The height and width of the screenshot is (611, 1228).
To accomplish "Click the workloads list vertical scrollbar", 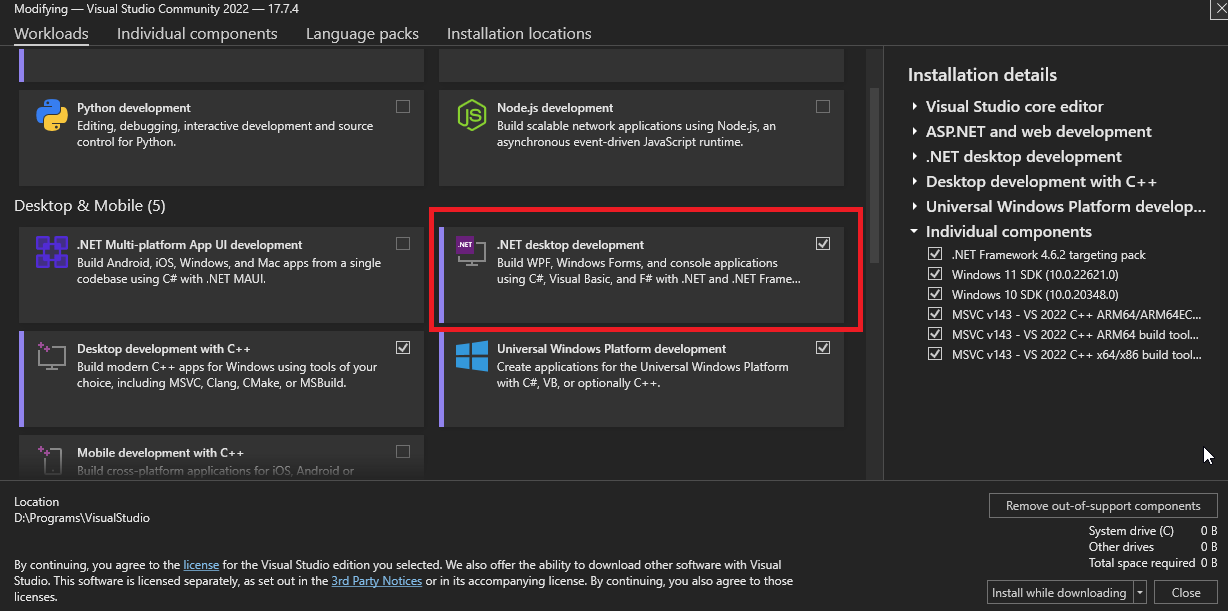I will point(874,176).
